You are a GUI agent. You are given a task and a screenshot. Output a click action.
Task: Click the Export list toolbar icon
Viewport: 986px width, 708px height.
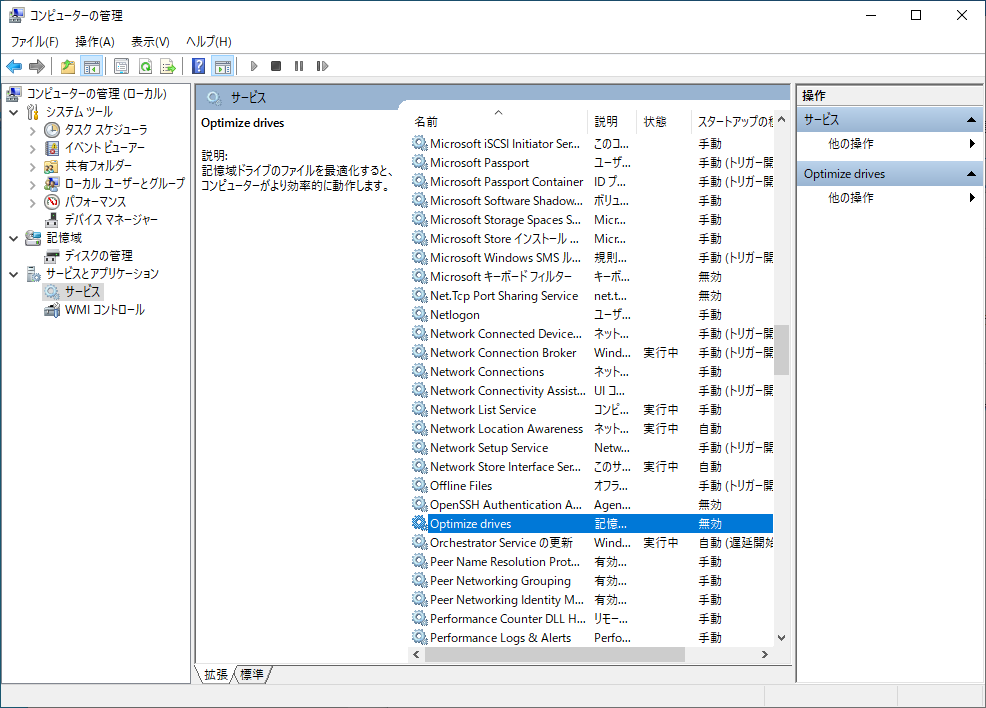(168, 66)
